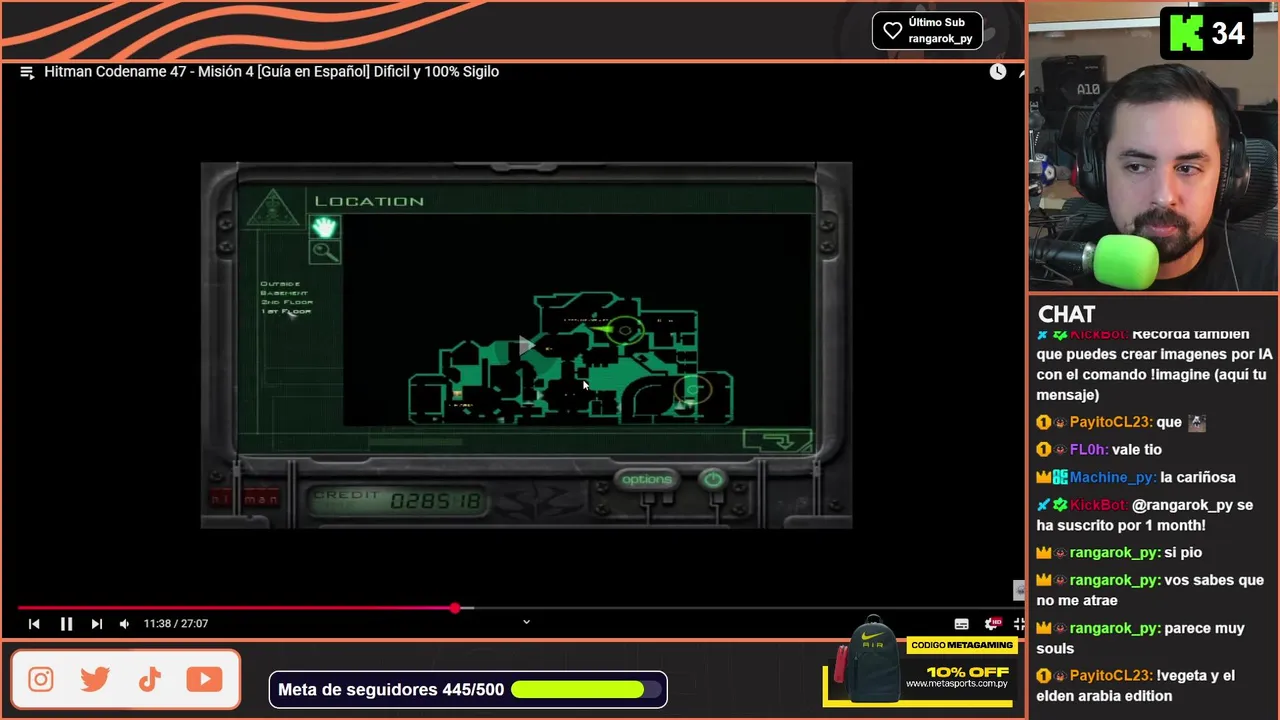Click lower right orange circle on map
The height and width of the screenshot is (720, 1280).
693,389
